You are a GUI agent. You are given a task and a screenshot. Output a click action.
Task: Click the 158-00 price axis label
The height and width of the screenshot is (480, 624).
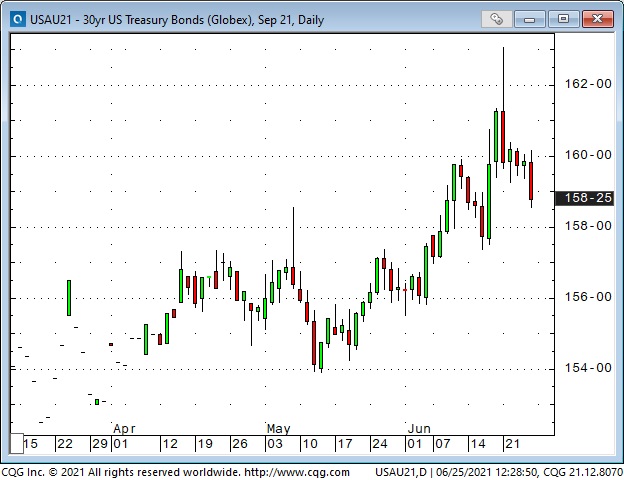tap(588, 226)
